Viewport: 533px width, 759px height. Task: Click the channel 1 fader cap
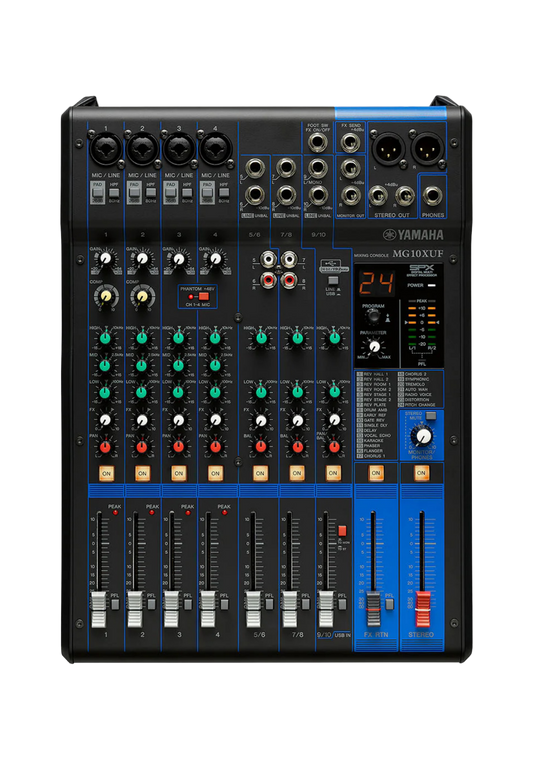point(98,609)
